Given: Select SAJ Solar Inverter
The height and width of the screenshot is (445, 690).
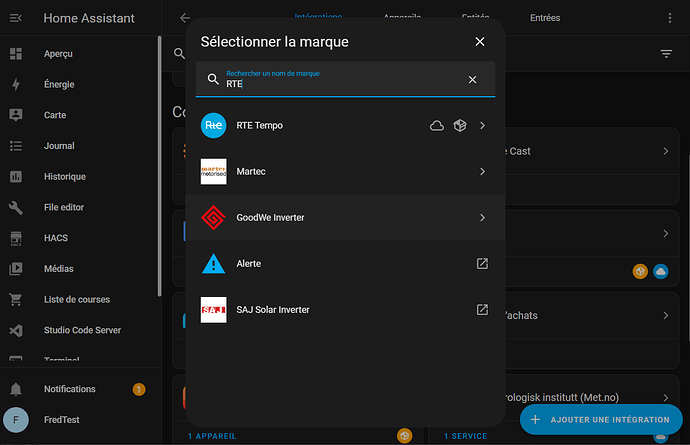Looking at the screenshot, I should coord(345,310).
